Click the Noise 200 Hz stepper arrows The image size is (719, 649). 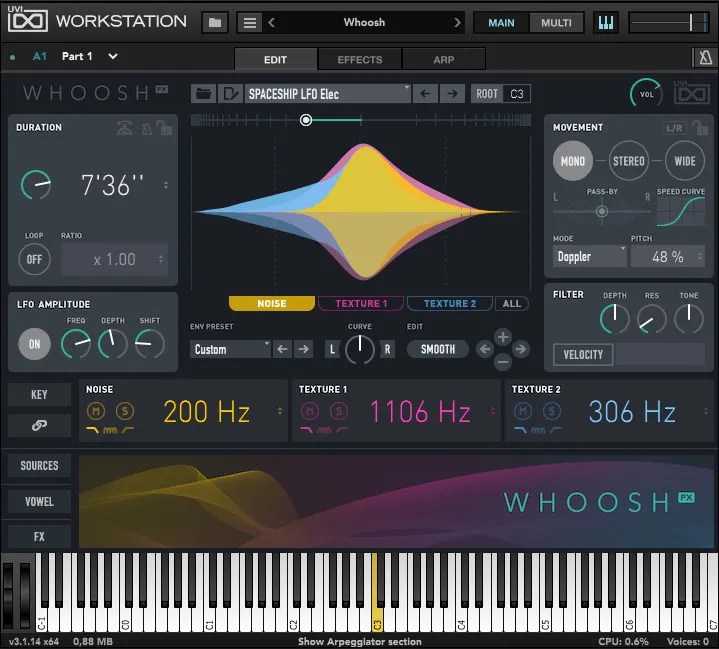coord(280,411)
